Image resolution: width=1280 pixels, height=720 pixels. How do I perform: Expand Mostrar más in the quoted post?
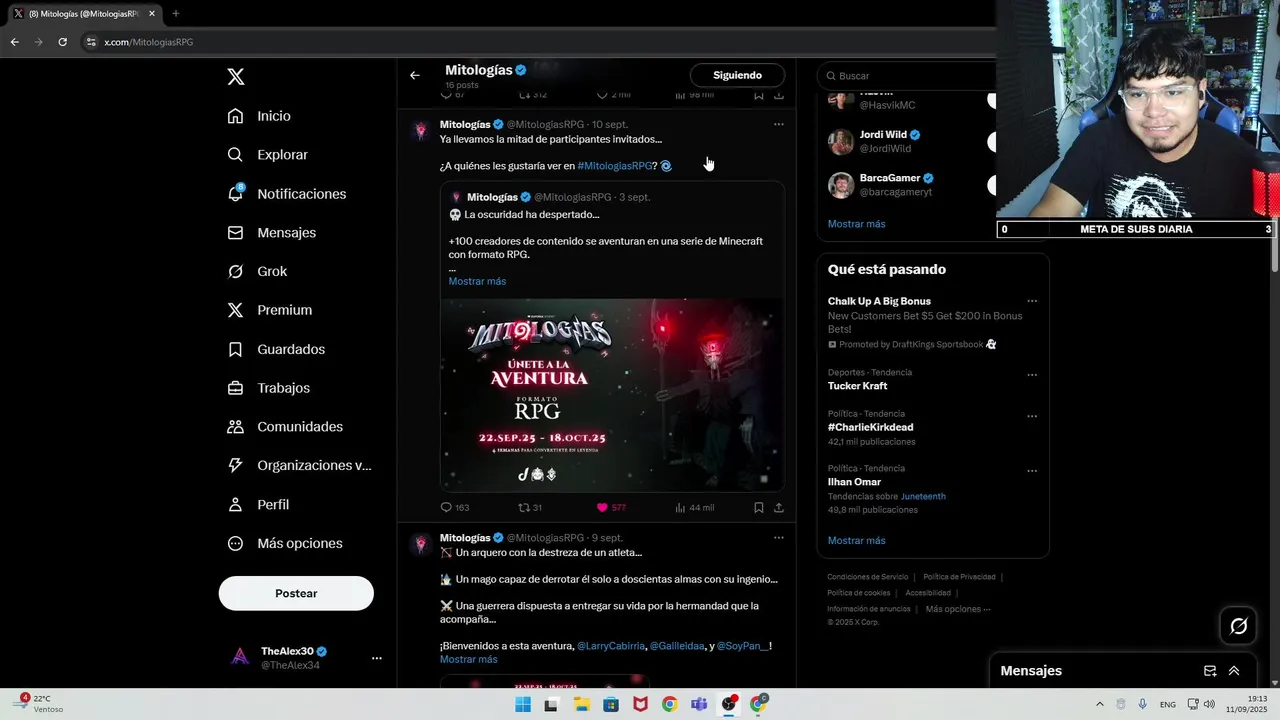(477, 281)
